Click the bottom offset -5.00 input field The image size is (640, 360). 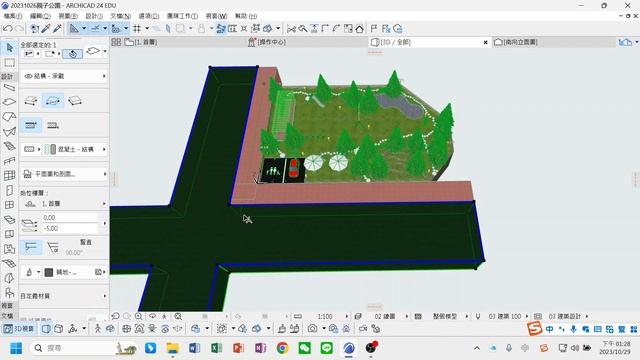tap(70, 229)
